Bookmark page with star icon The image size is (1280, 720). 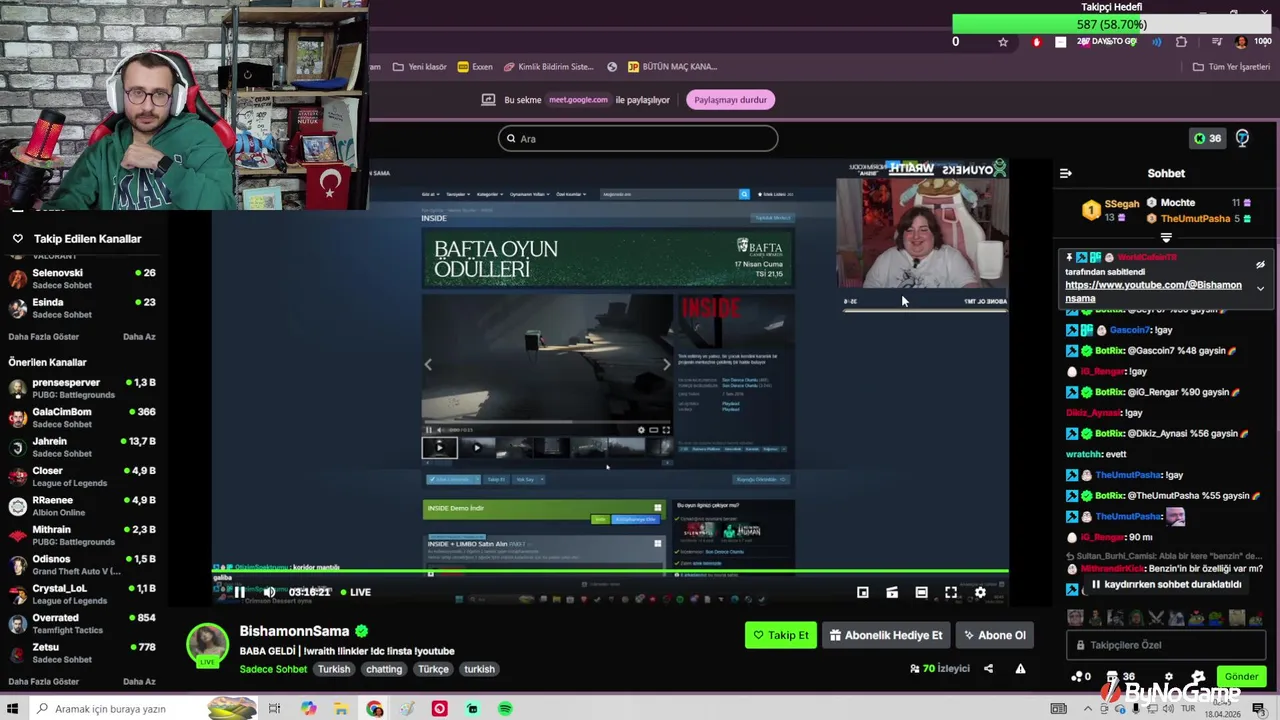[x=1003, y=42]
